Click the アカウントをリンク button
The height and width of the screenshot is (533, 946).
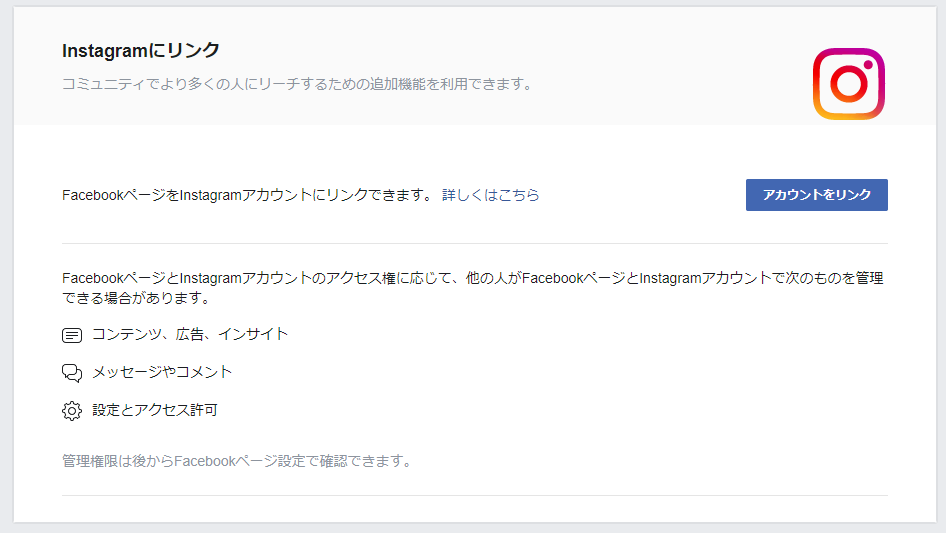click(816, 195)
